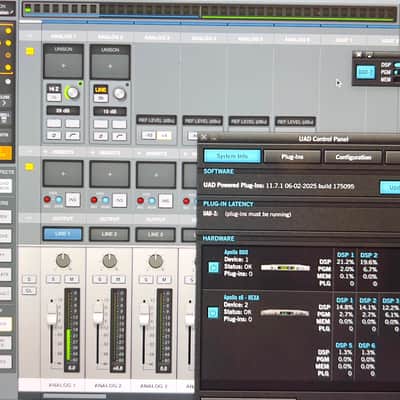This screenshot has height=400, width=400.
Task: Toggle the Apollo Device 2 enable button
Action: pos(213,313)
